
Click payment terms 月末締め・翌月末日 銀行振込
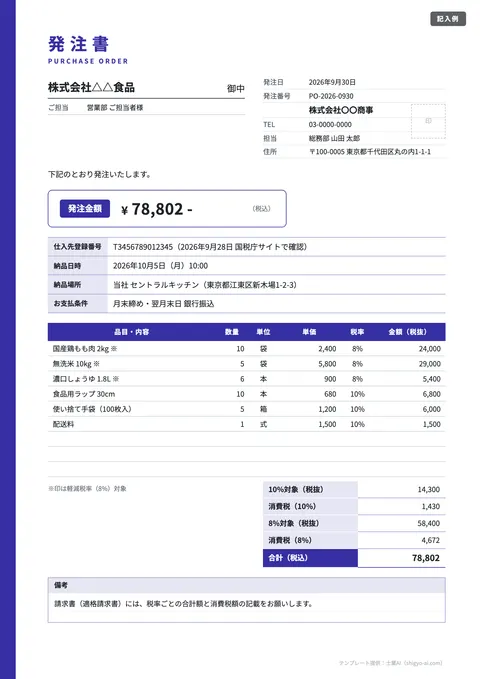pyautogui.click(x=163, y=304)
